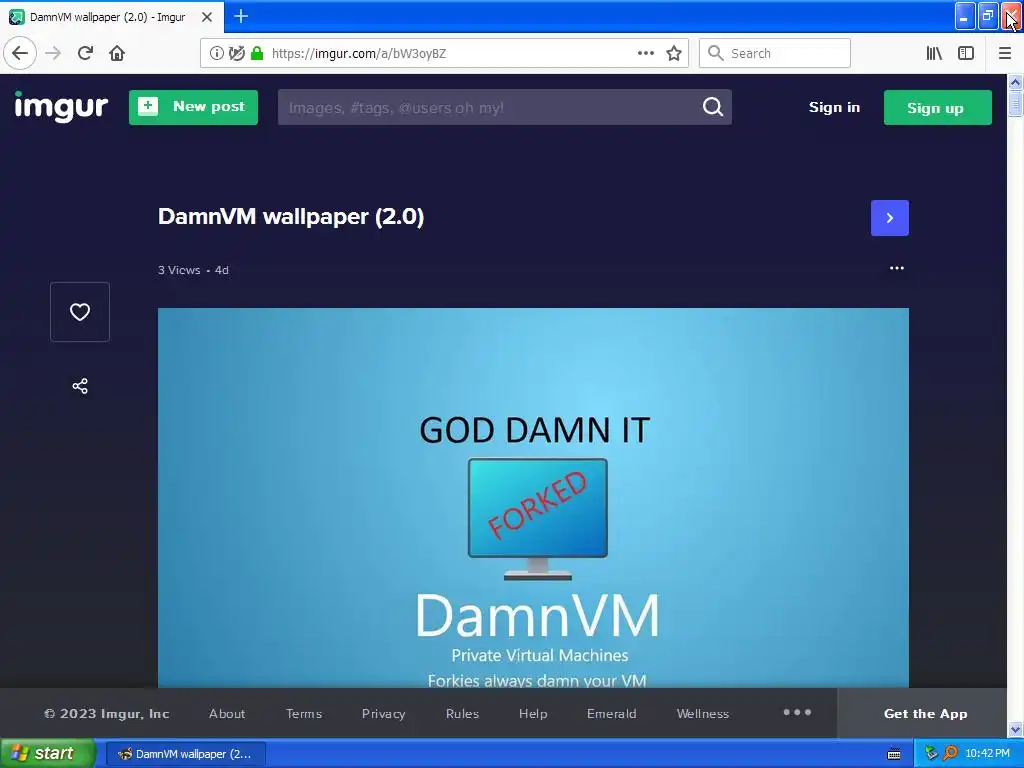
Task: Open the Rules footer link
Action: (x=462, y=714)
